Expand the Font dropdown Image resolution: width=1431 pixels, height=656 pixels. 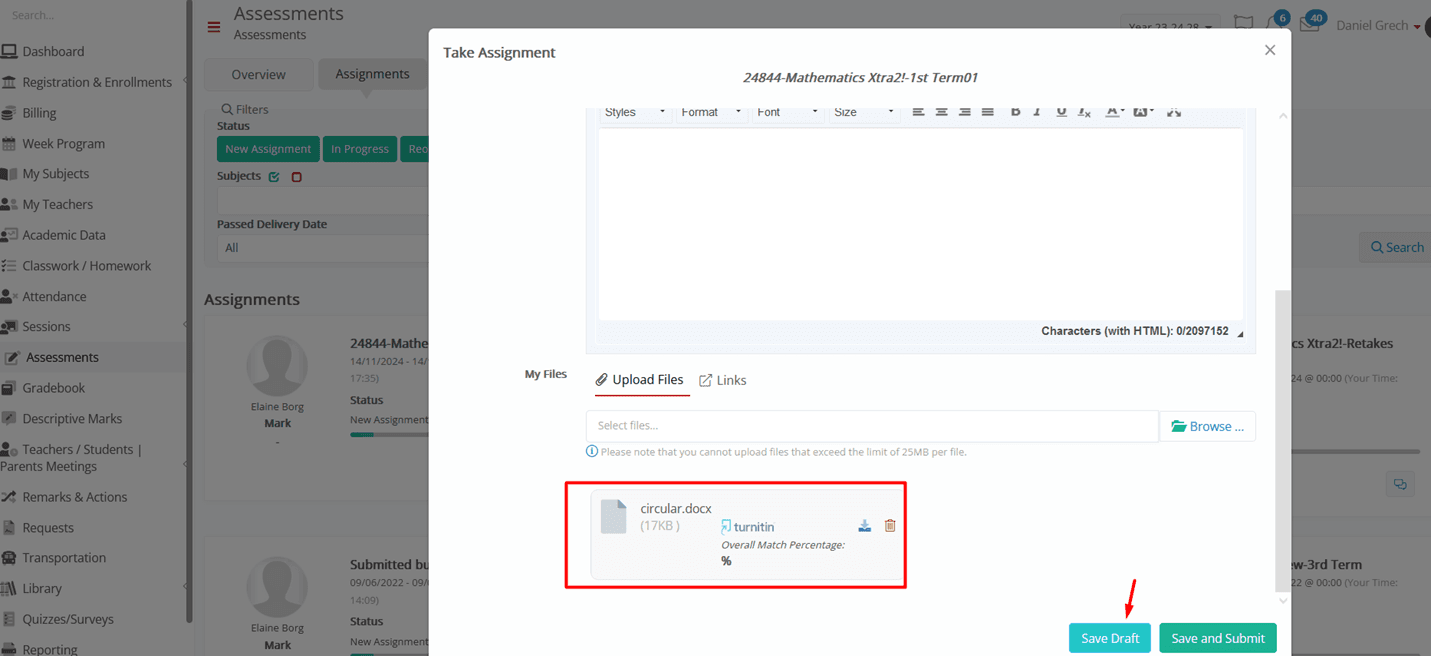787,112
